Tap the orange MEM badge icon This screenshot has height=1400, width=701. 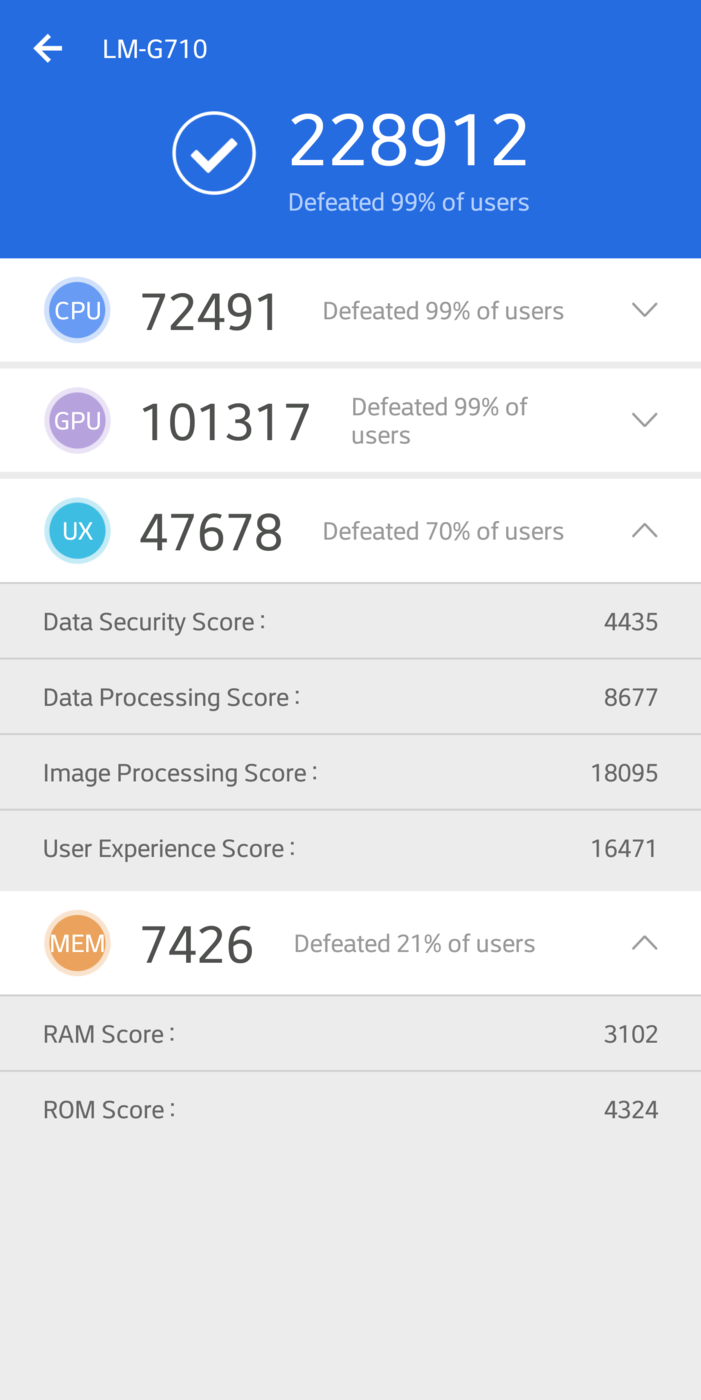77,943
